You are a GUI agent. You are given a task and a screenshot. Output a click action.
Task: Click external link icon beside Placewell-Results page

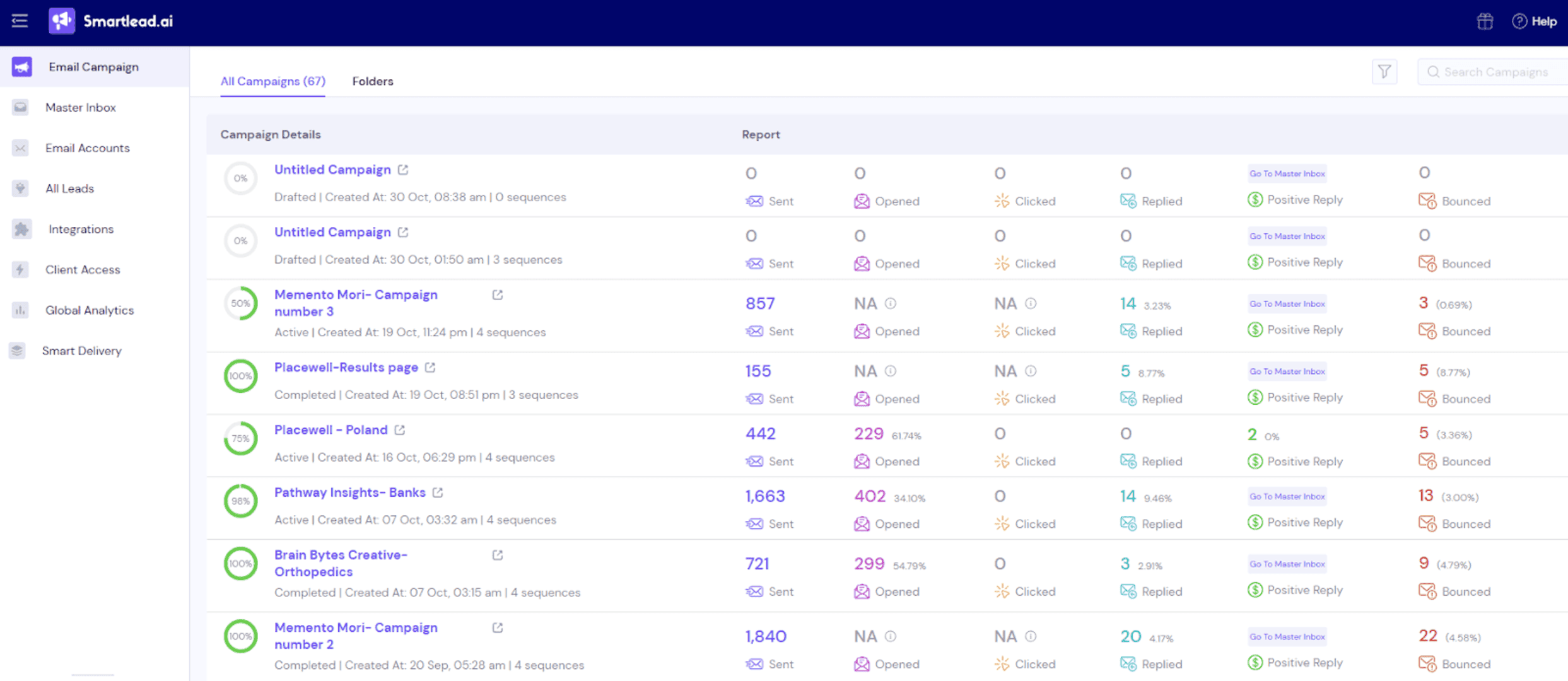tap(430, 367)
